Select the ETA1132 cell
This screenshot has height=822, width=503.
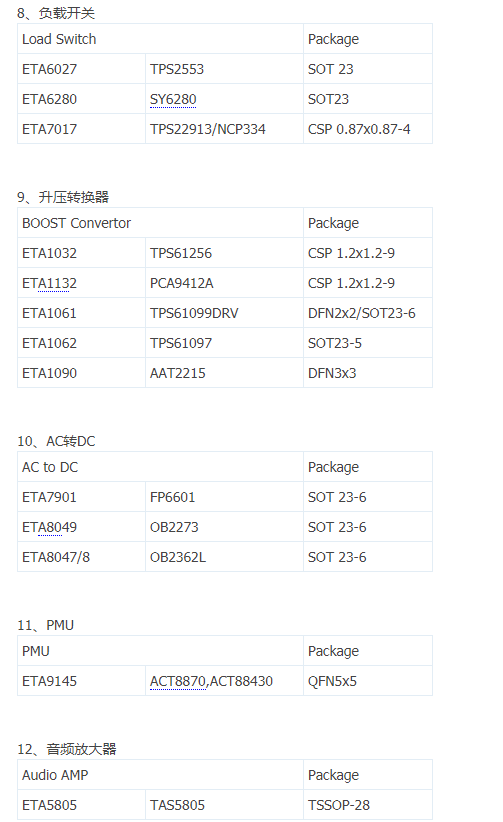[81, 283]
